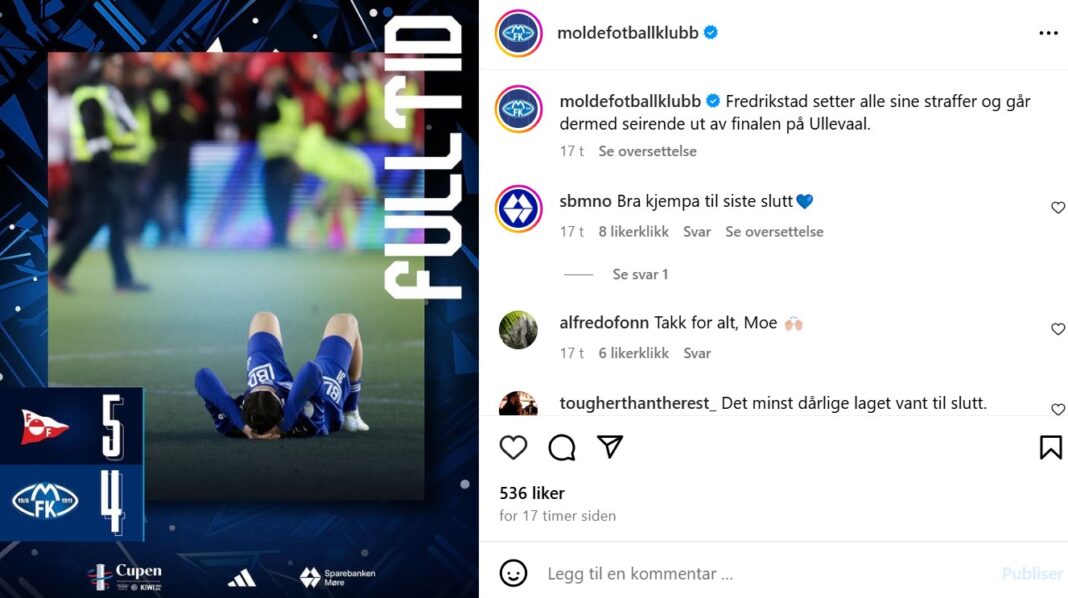1068x598 pixels.
Task: Open the three-dot more options menu
Action: click(1048, 33)
